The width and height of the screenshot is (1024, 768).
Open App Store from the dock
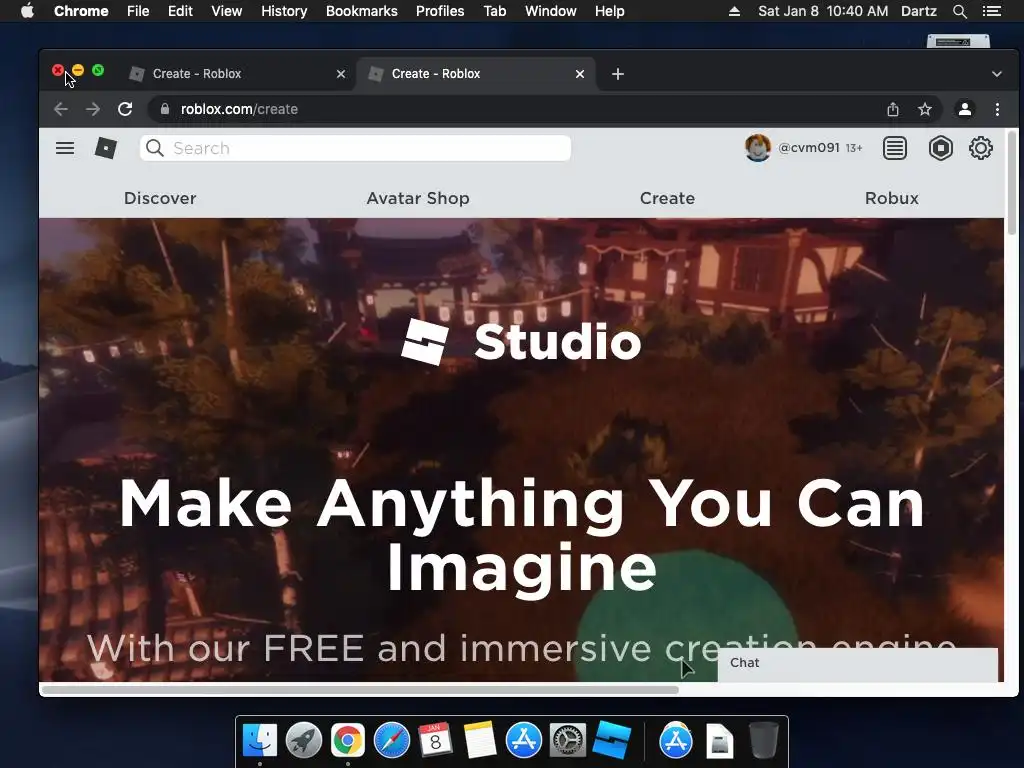point(524,741)
